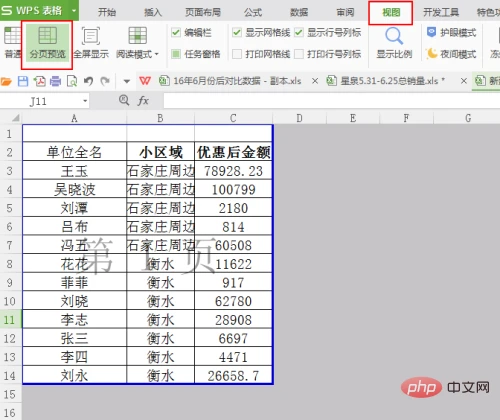
Task: Select row 15 header
Action: 10,394
